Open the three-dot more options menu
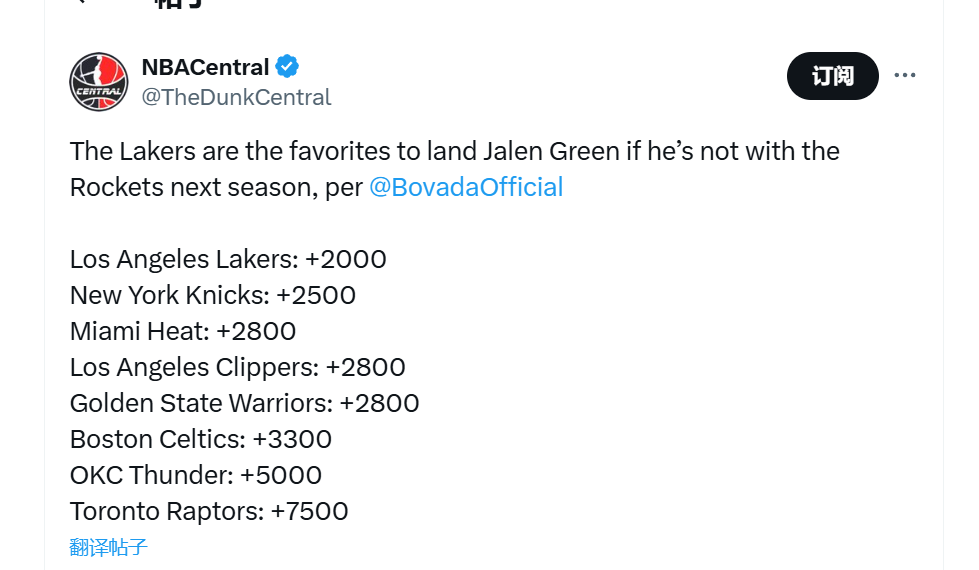 pos(905,75)
